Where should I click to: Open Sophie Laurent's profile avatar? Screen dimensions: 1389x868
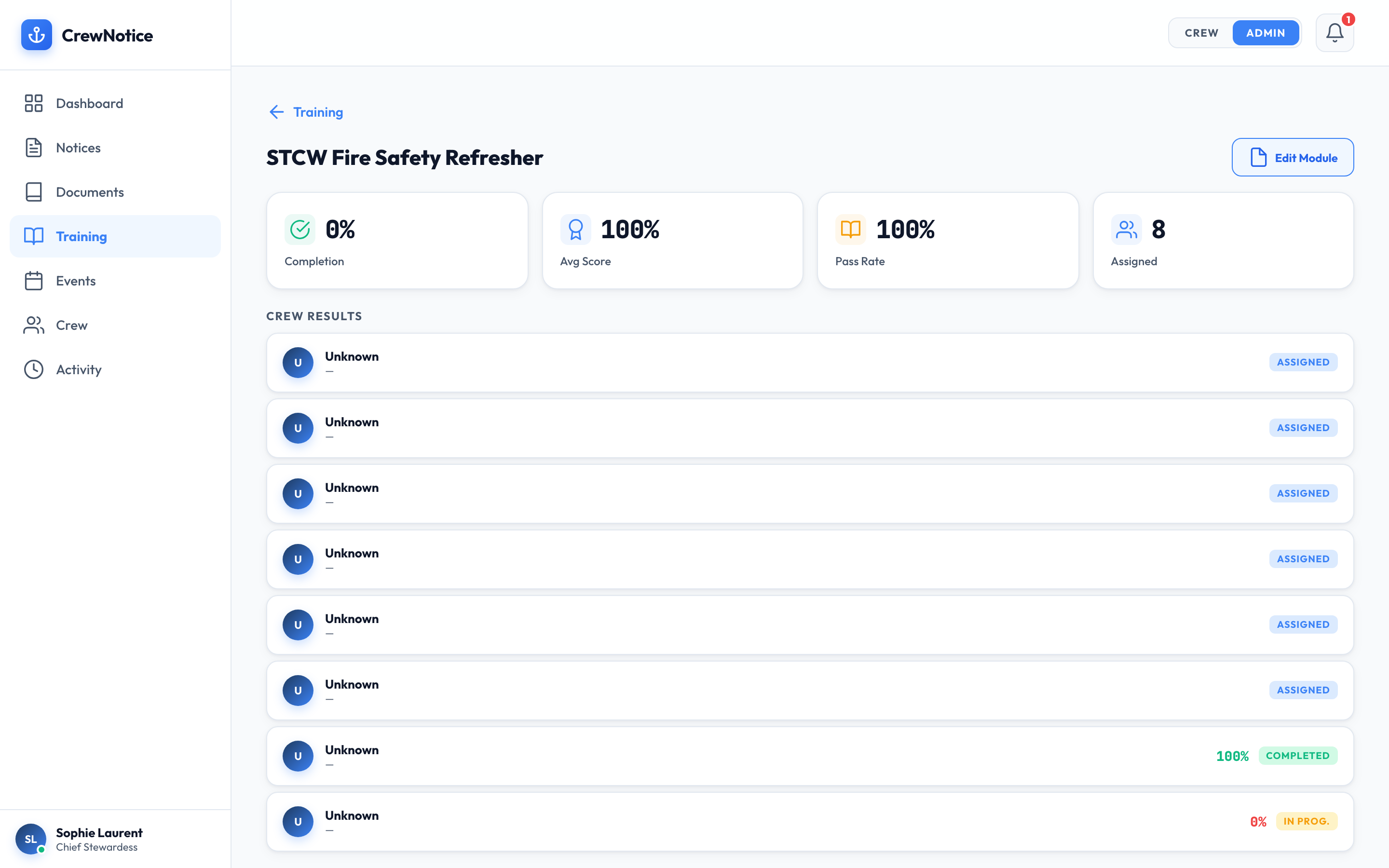pyautogui.click(x=31, y=839)
